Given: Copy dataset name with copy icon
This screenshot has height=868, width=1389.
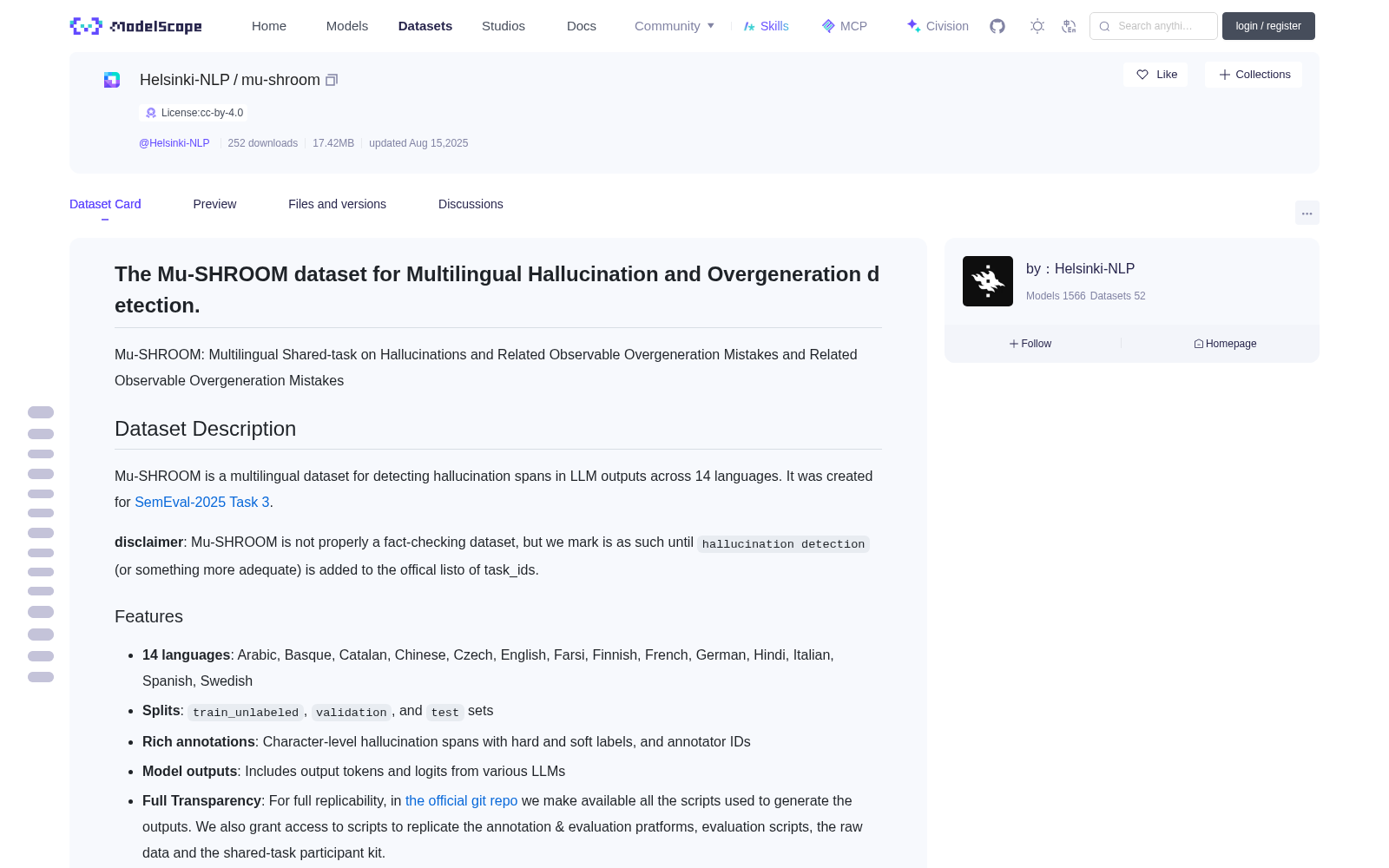Looking at the screenshot, I should (x=332, y=80).
